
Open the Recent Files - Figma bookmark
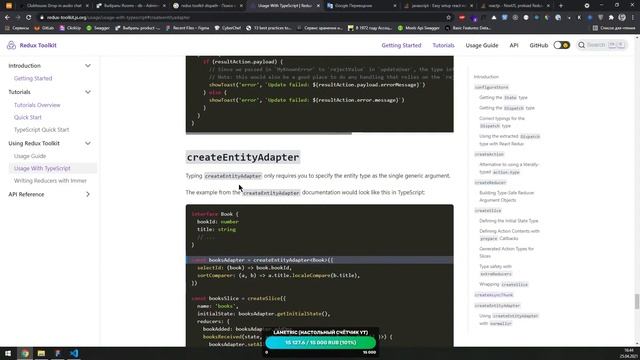[187, 28]
